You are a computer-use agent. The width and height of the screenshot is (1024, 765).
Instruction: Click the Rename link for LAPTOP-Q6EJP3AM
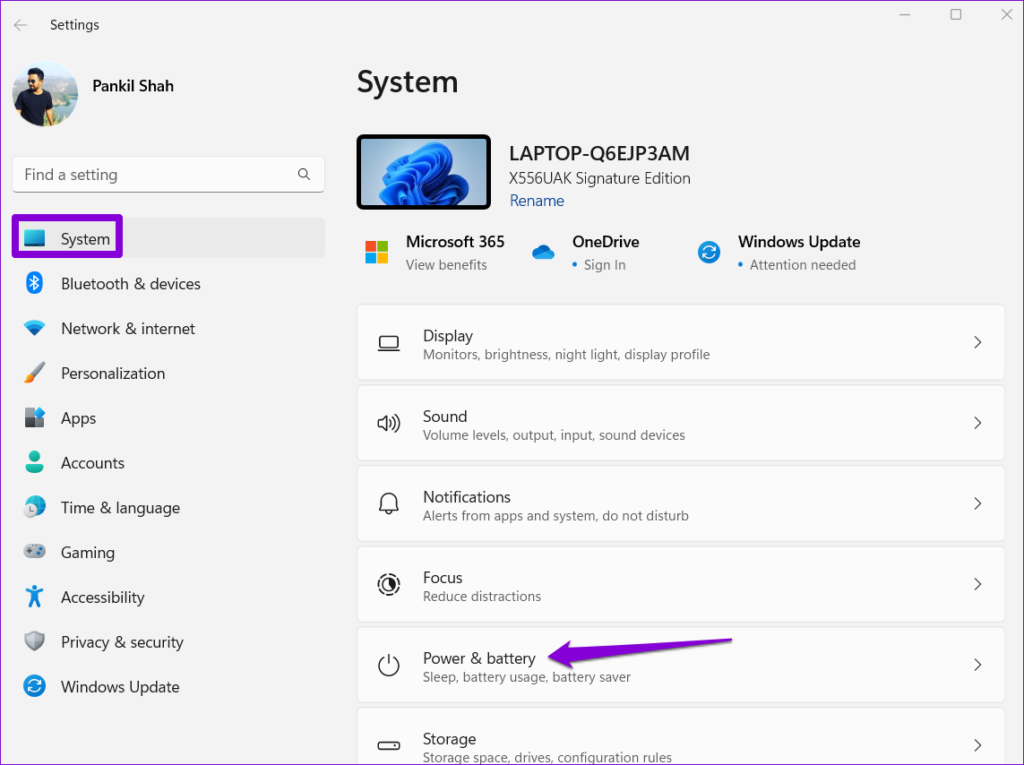coord(536,200)
